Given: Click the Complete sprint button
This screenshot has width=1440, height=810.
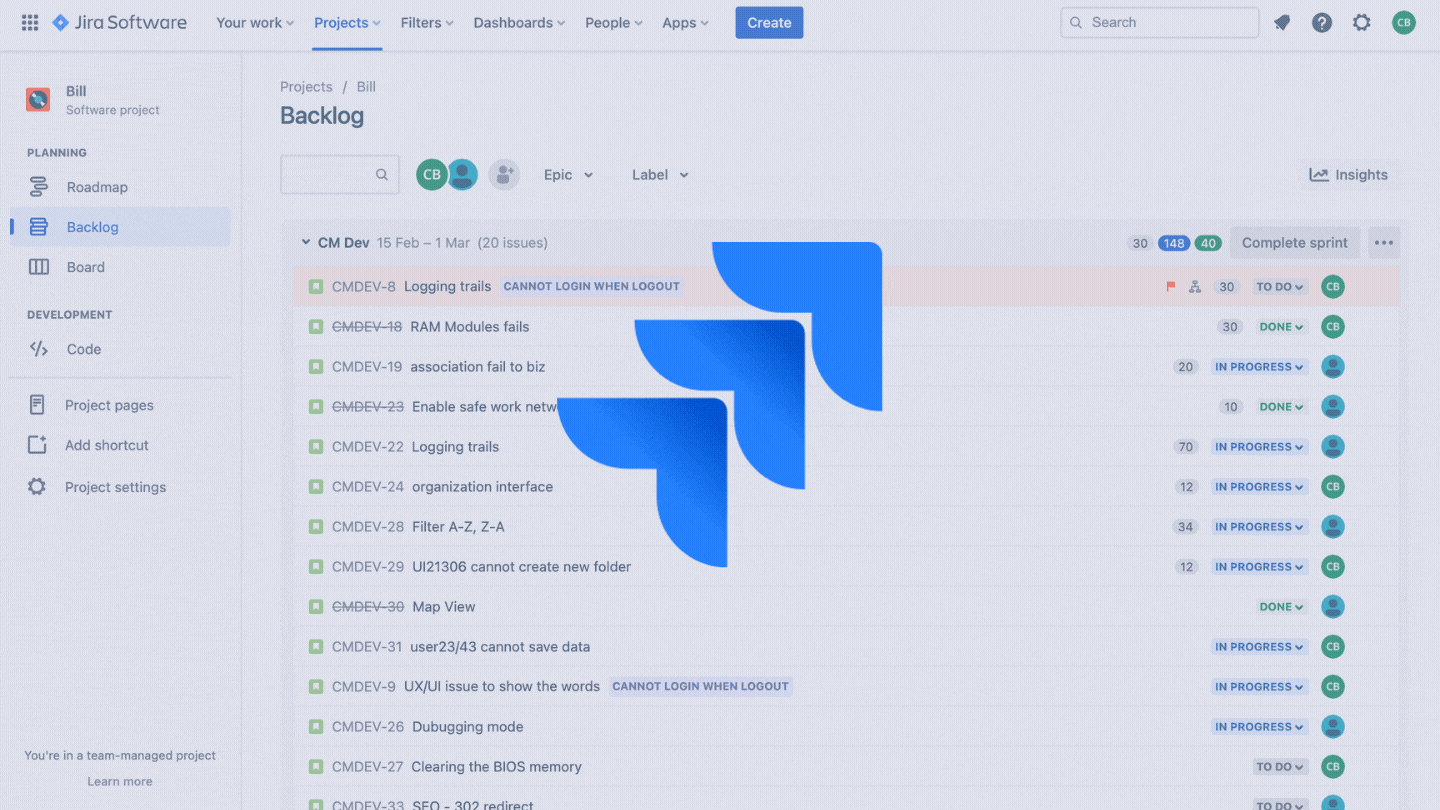Looking at the screenshot, I should click(1294, 243).
